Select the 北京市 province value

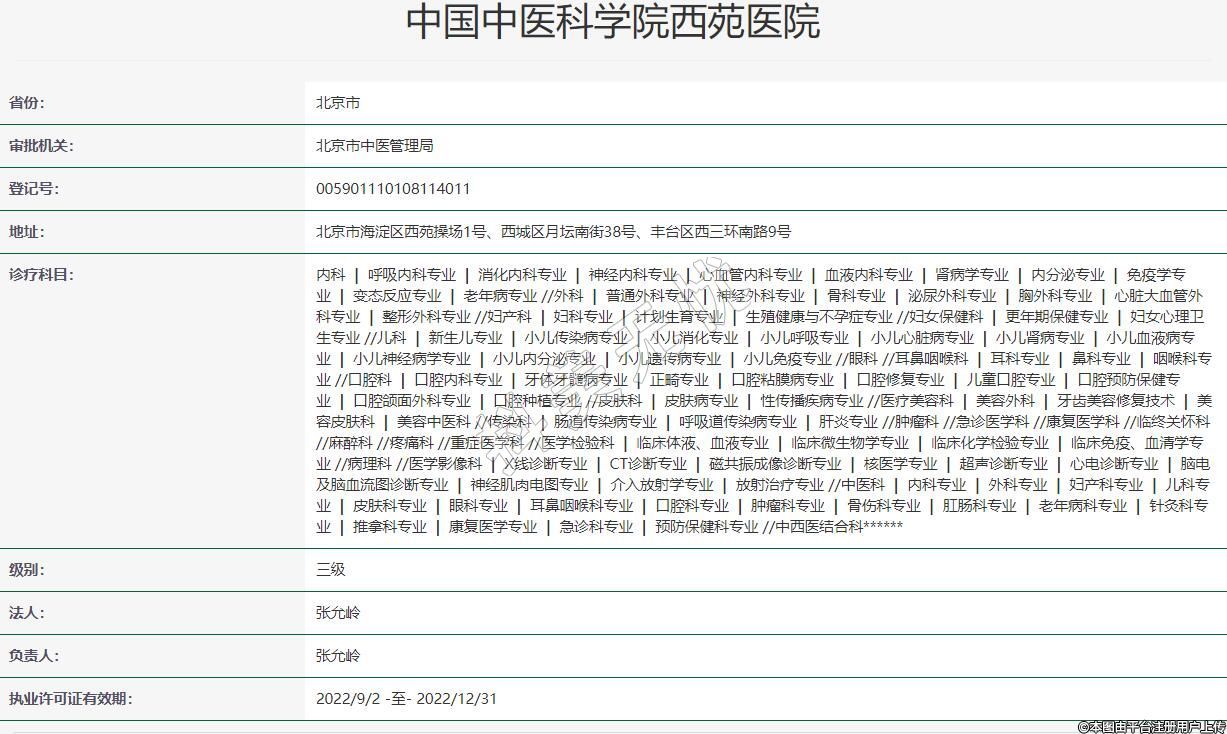[338, 103]
